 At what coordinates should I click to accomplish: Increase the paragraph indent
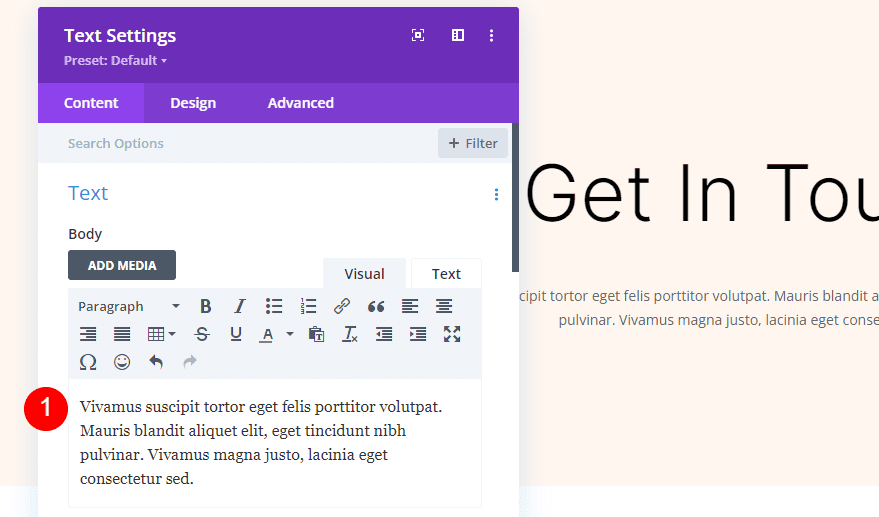418,334
